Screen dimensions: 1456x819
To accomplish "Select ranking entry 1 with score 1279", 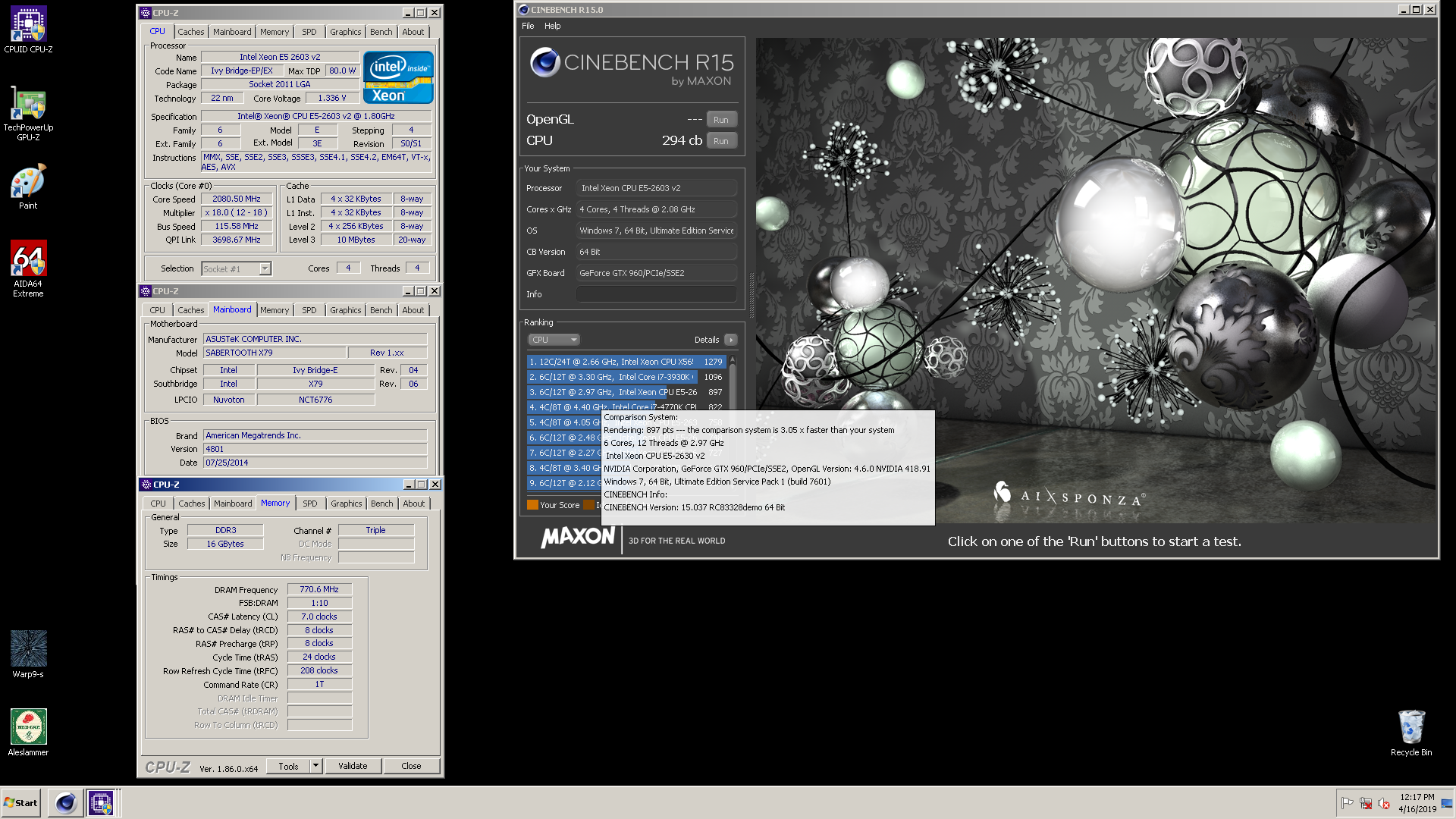I will coord(626,362).
